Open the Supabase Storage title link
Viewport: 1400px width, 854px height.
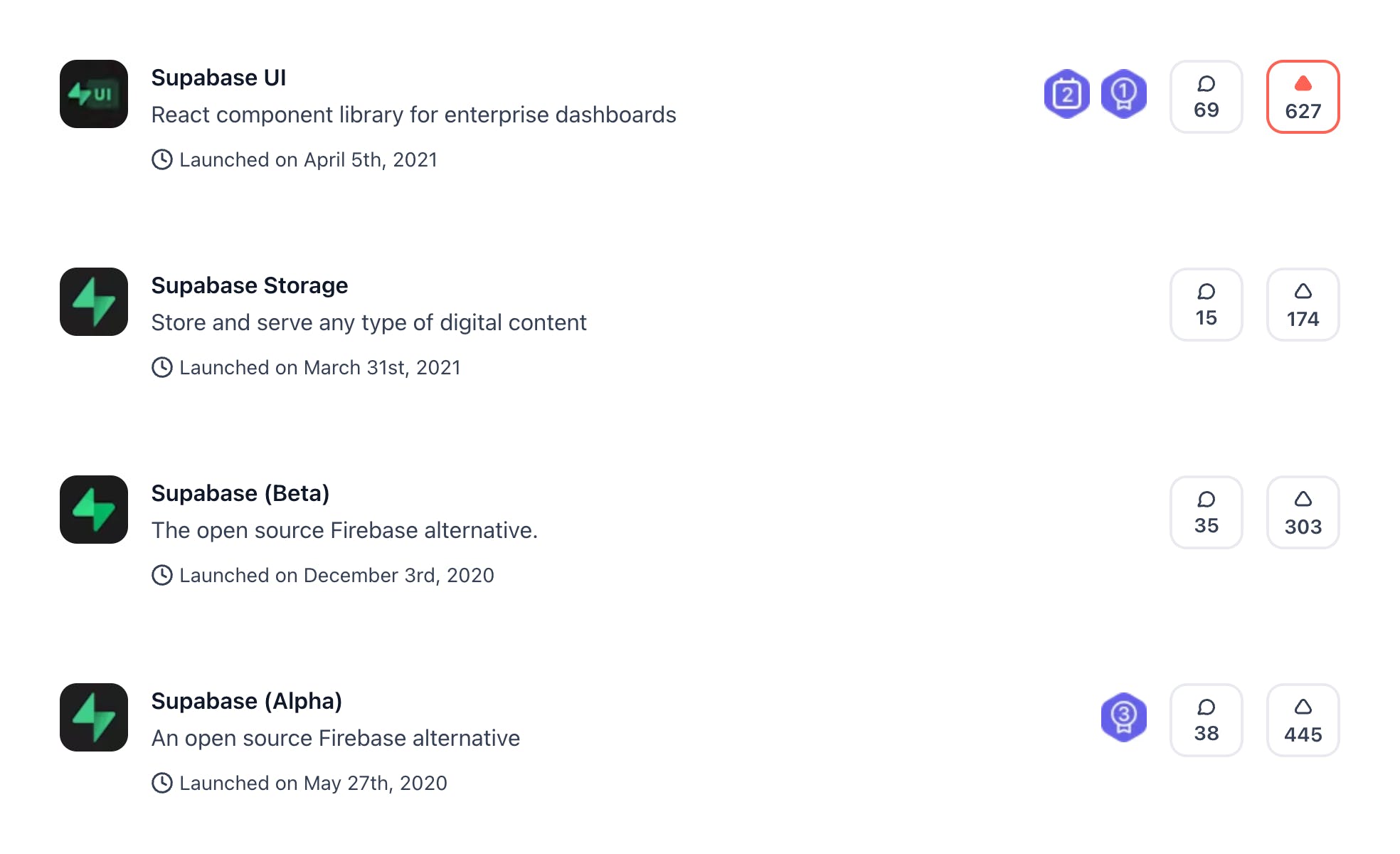(249, 285)
